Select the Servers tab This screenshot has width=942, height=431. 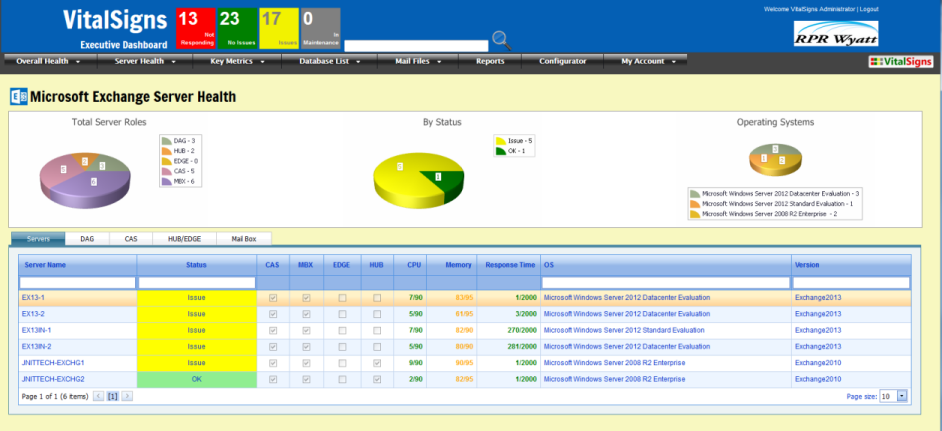pos(38,239)
